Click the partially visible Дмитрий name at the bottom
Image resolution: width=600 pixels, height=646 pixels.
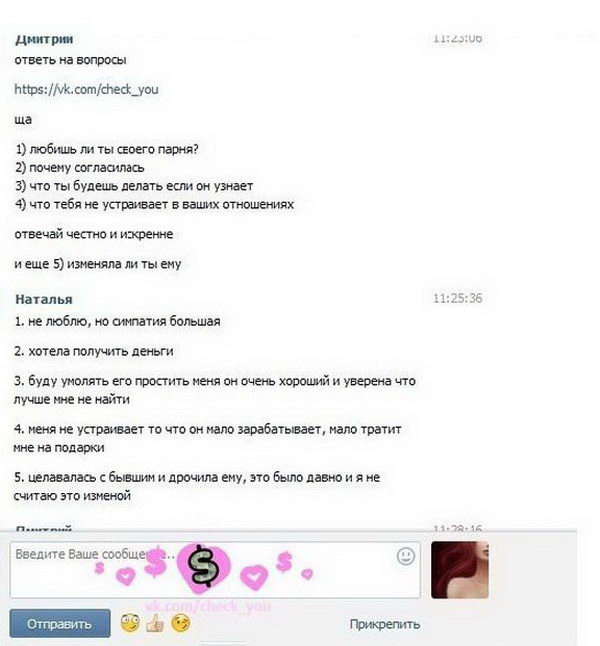[44, 528]
